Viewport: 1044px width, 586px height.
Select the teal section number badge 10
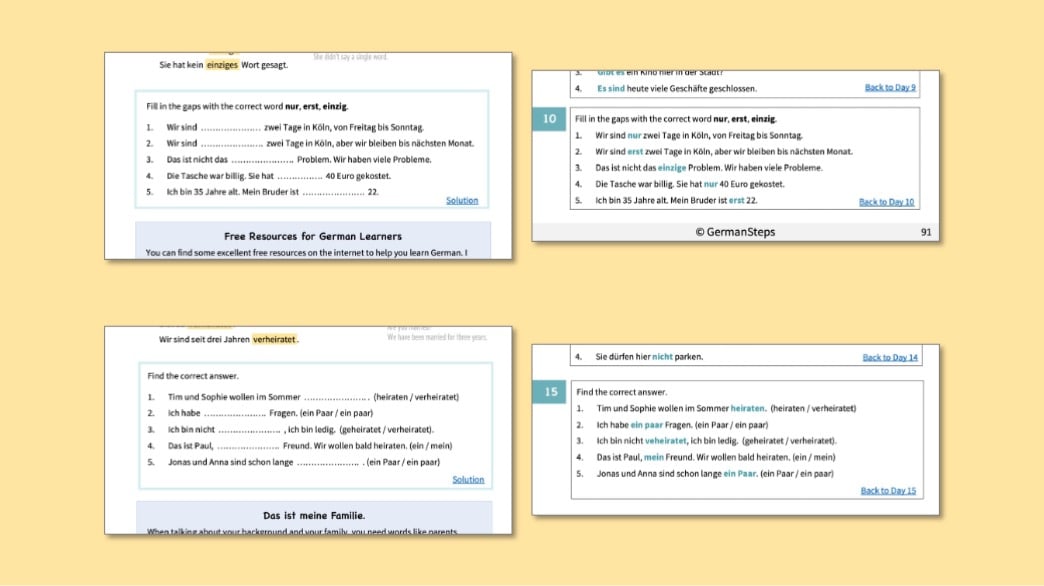click(x=548, y=118)
